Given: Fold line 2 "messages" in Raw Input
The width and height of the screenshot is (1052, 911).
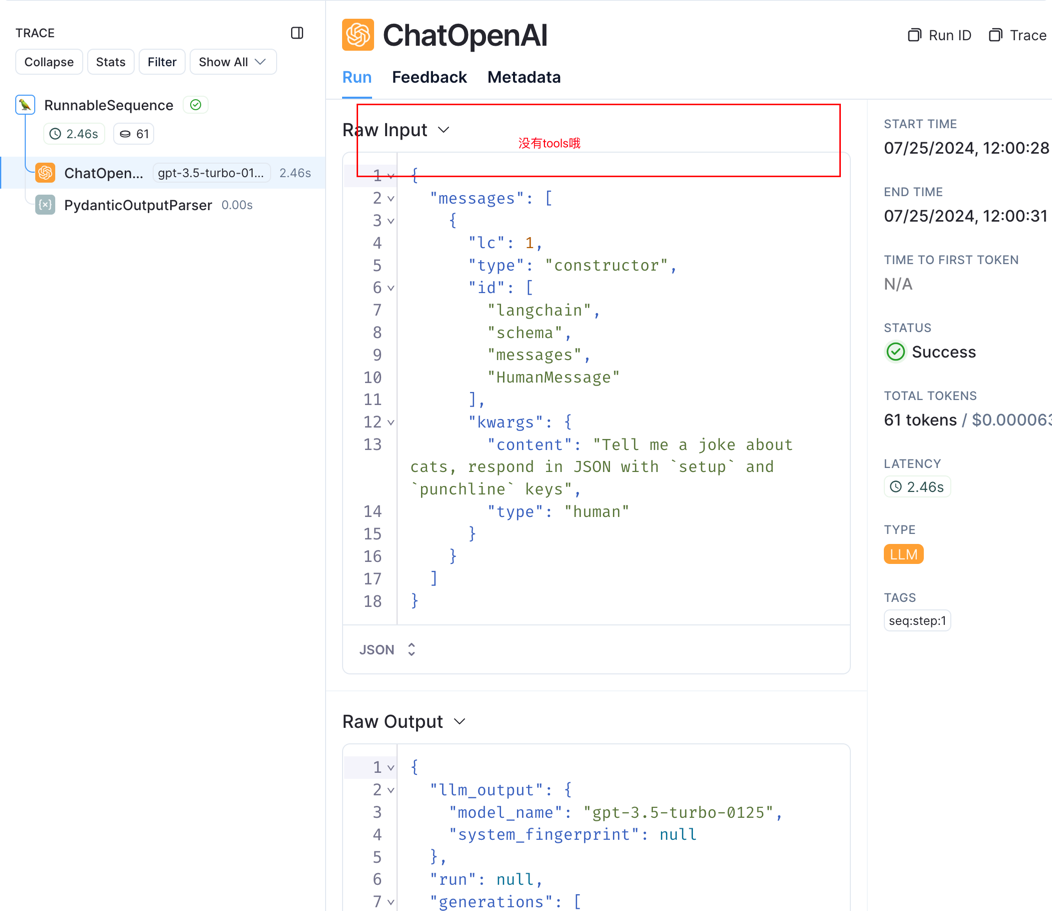Looking at the screenshot, I should (x=390, y=199).
